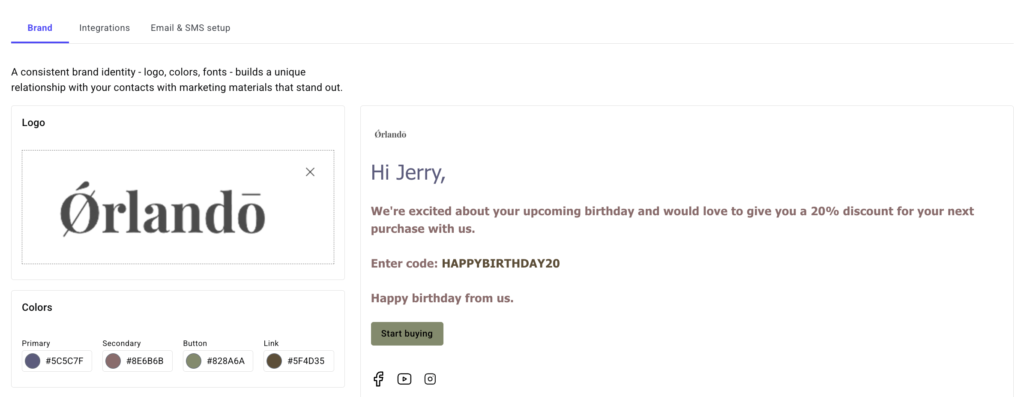Image resolution: width=1024 pixels, height=397 pixels.
Task: Click the small Orlando logo in preview
Action: [x=391, y=134]
